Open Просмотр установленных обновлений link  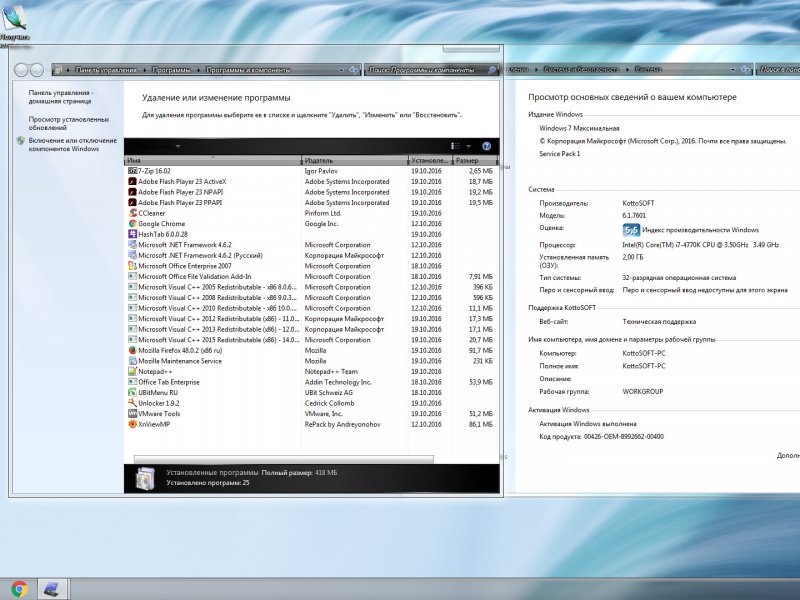click(x=69, y=123)
